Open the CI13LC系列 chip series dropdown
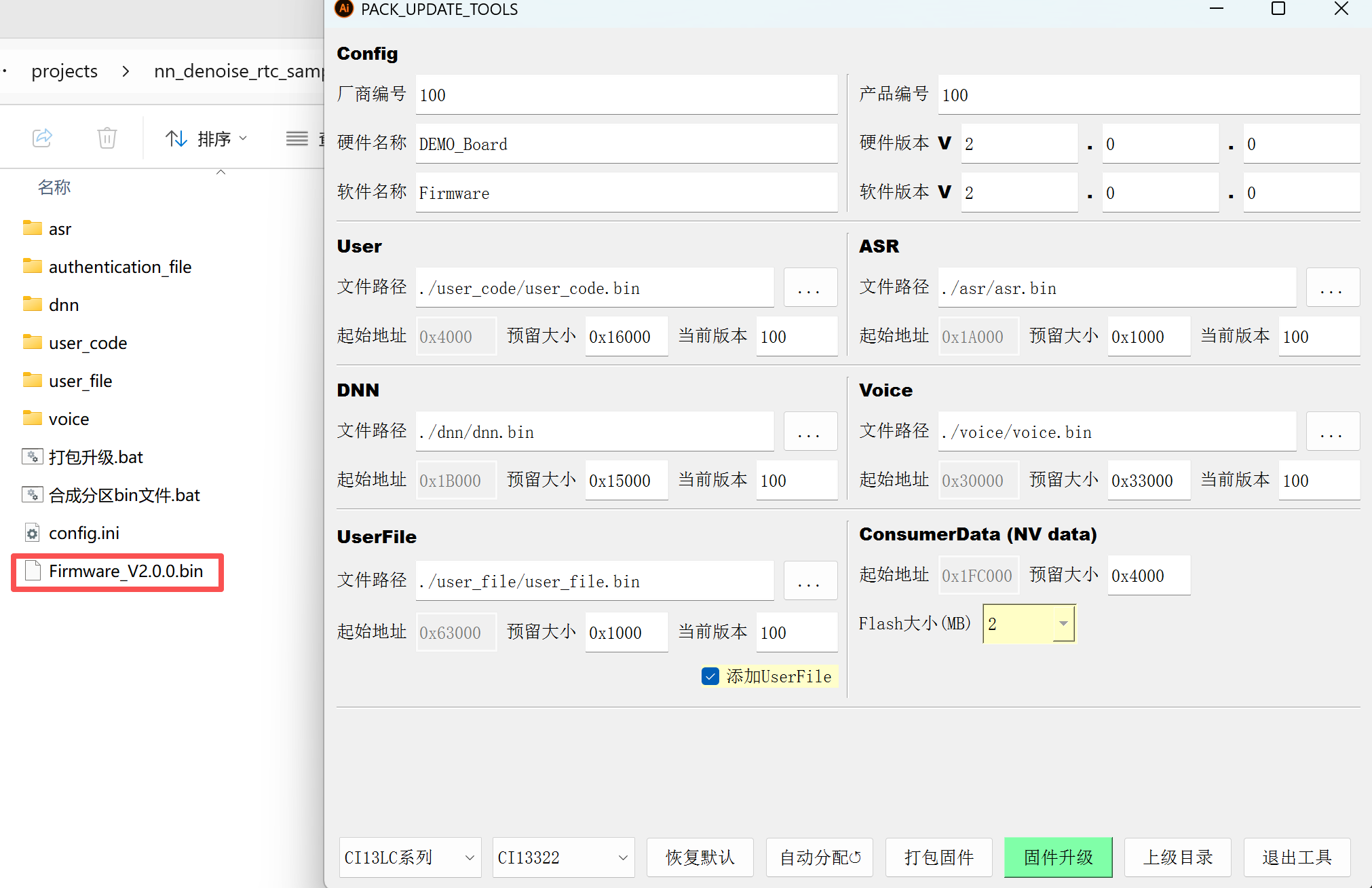Screen dimensions: 1372x888 [409, 857]
